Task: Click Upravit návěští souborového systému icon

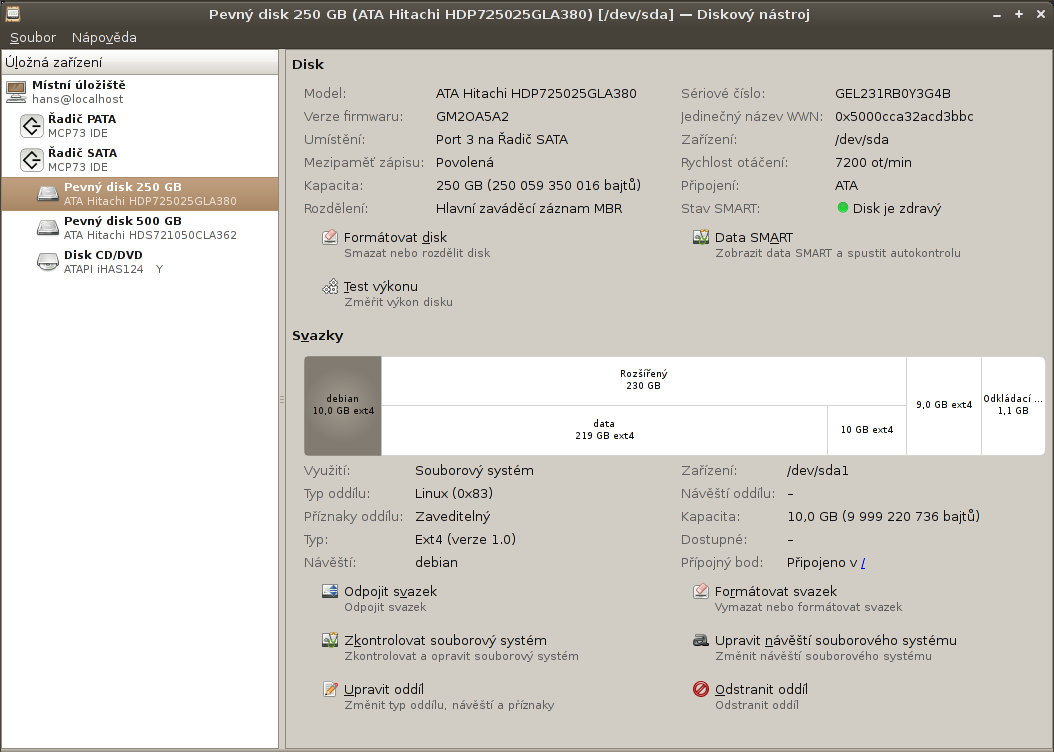Action: click(x=701, y=641)
